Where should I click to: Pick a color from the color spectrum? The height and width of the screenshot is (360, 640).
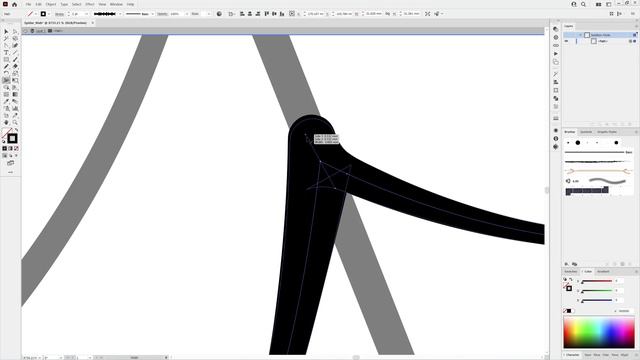click(599, 333)
